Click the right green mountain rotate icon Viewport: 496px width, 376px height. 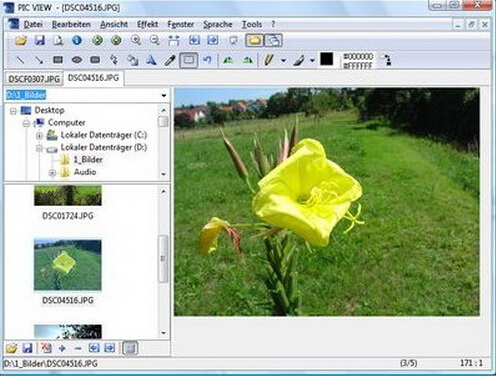[x=248, y=60]
